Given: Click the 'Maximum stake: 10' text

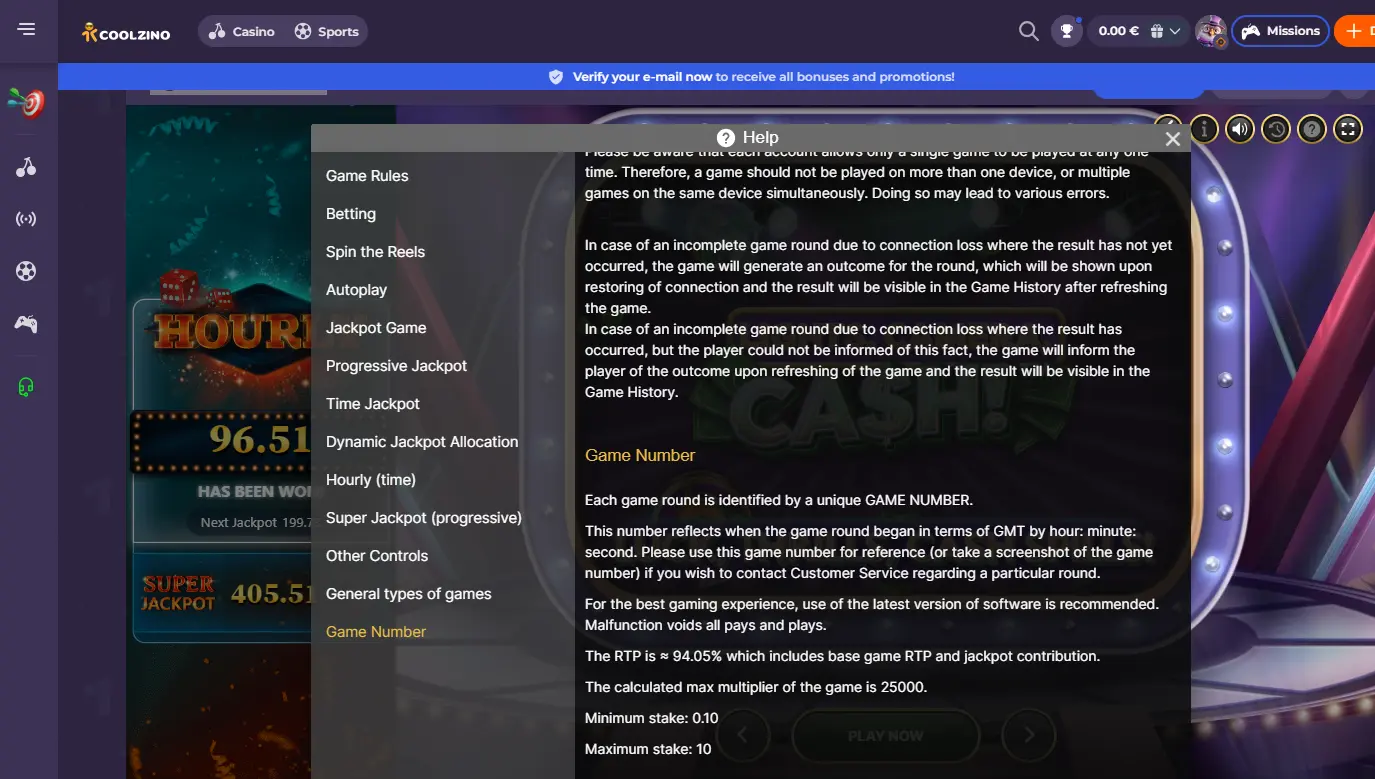Looking at the screenshot, I should [648, 749].
